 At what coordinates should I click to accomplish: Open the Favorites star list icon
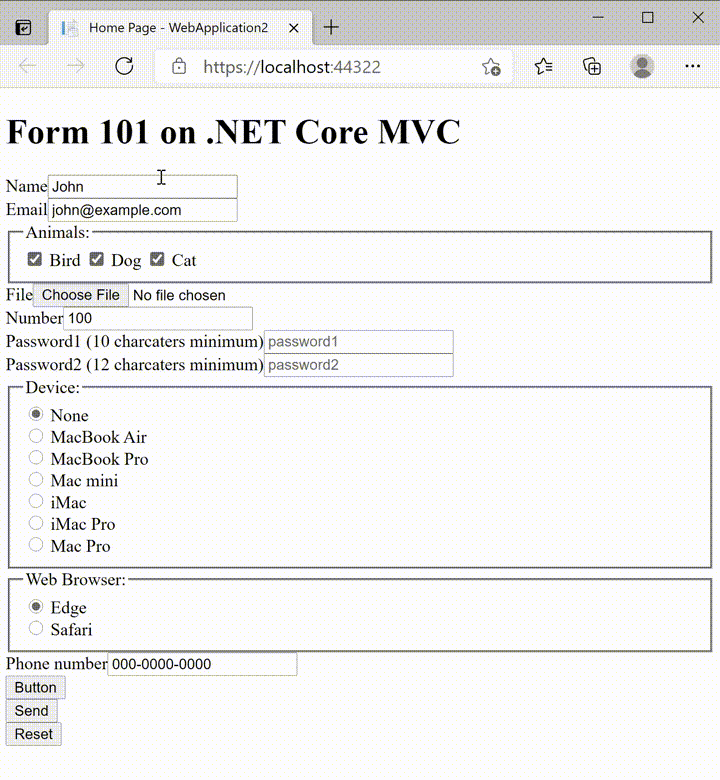(x=543, y=67)
